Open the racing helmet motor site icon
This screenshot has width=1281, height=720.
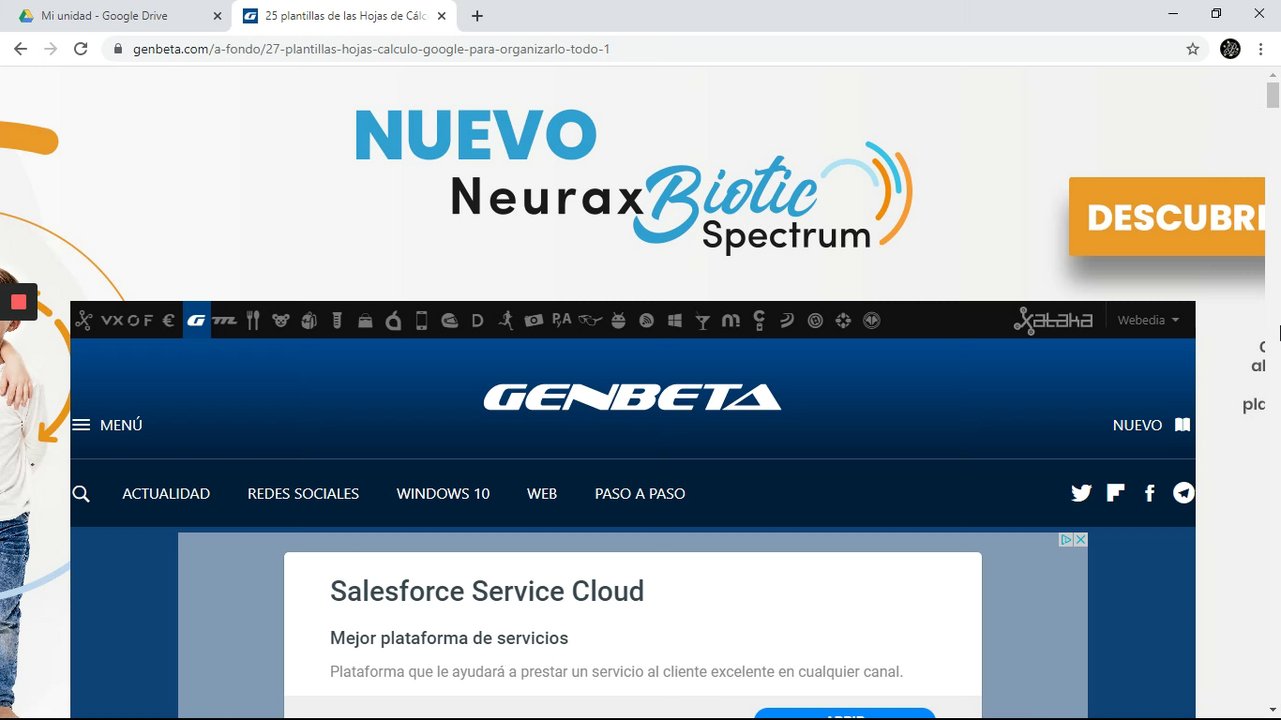pos(450,320)
